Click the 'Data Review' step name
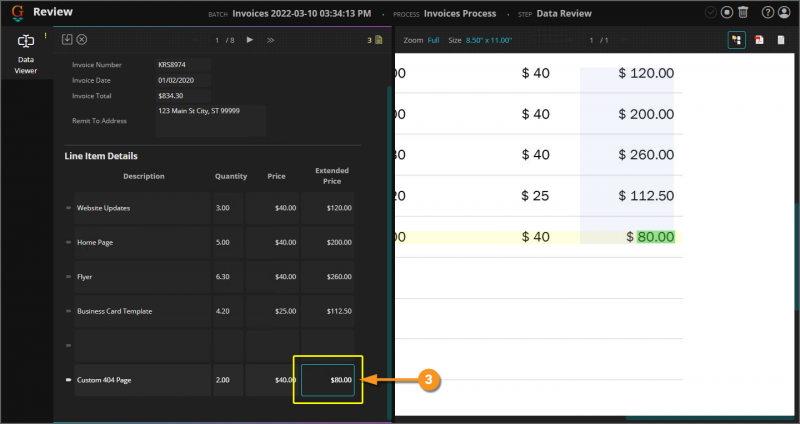 [564, 13]
